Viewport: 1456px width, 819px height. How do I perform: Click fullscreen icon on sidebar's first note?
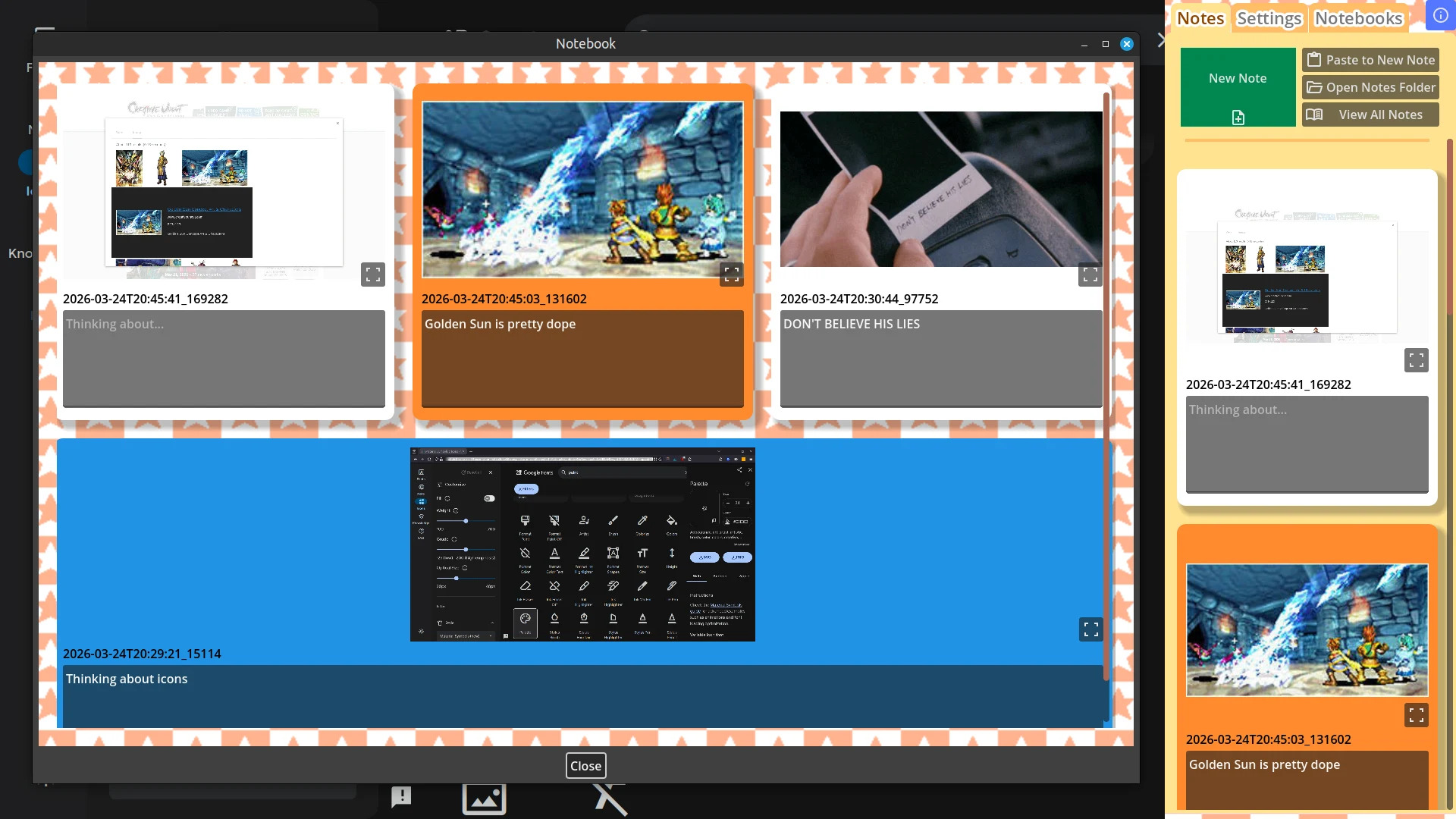(1416, 360)
